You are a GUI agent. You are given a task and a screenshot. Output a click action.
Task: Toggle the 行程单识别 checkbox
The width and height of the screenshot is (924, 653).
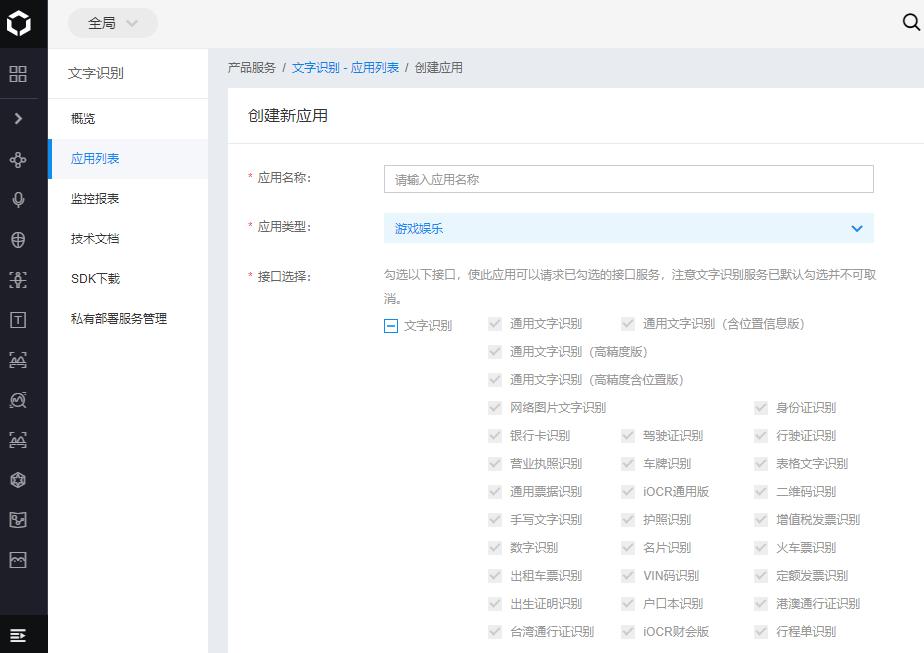761,632
